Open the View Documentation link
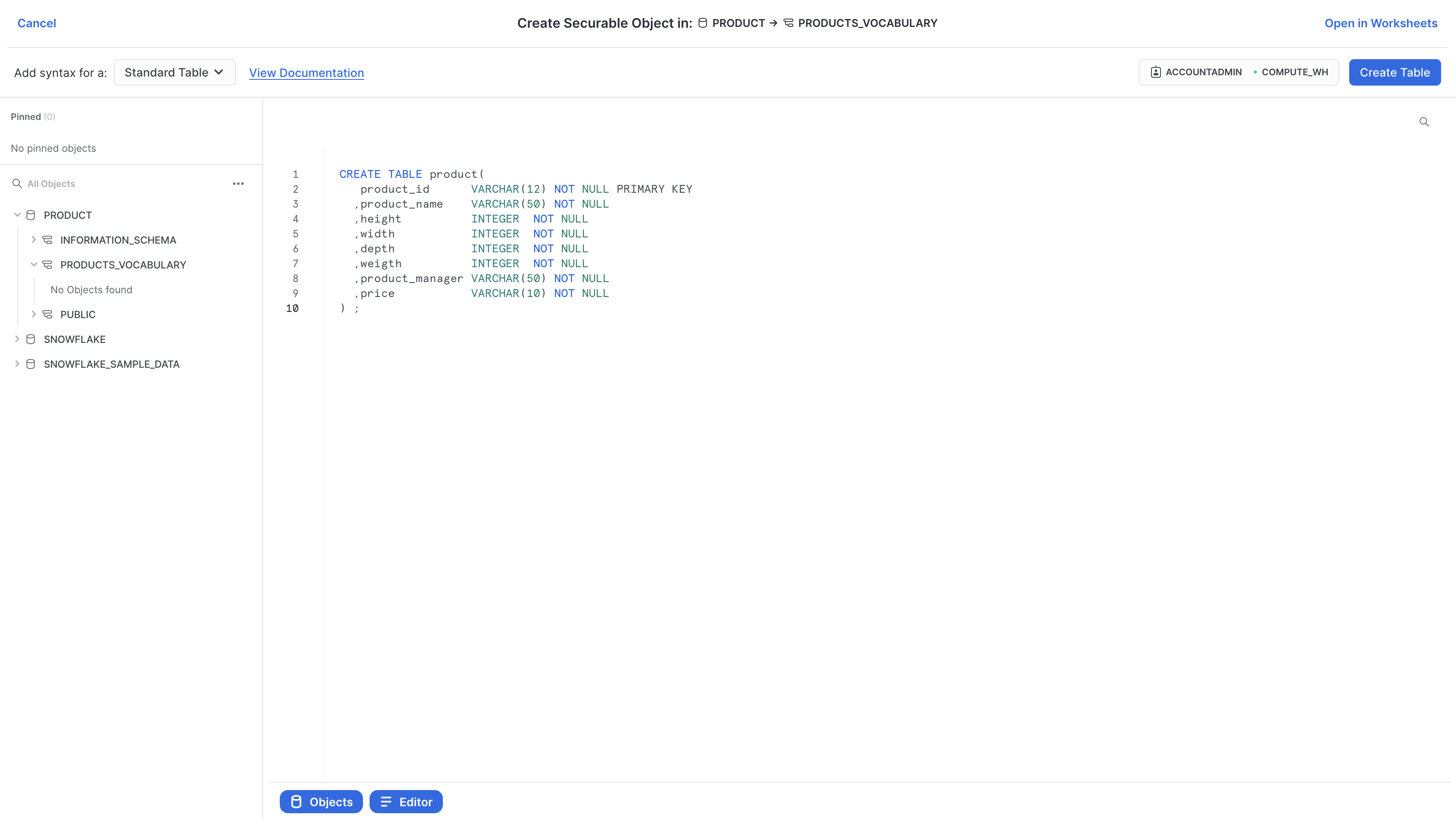 click(306, 73)
